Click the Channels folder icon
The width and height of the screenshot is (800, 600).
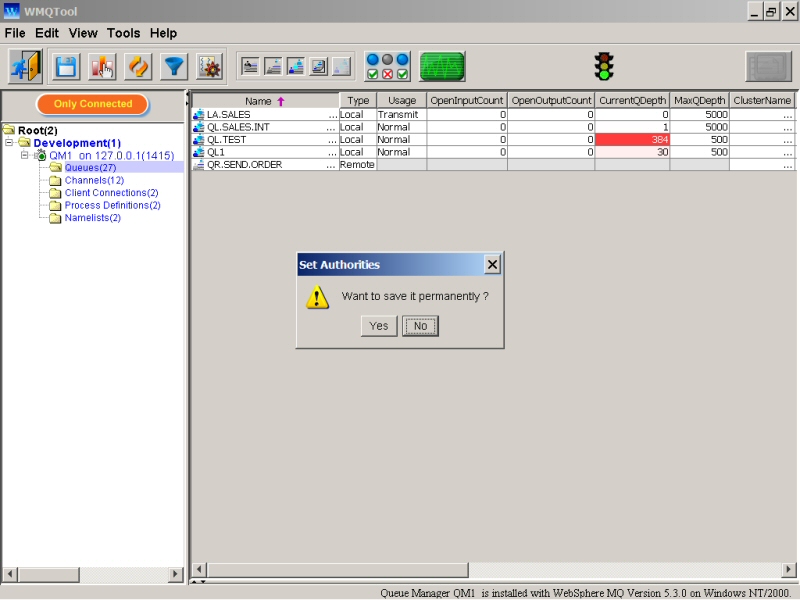pyautogui.click(x=55, y=181)
